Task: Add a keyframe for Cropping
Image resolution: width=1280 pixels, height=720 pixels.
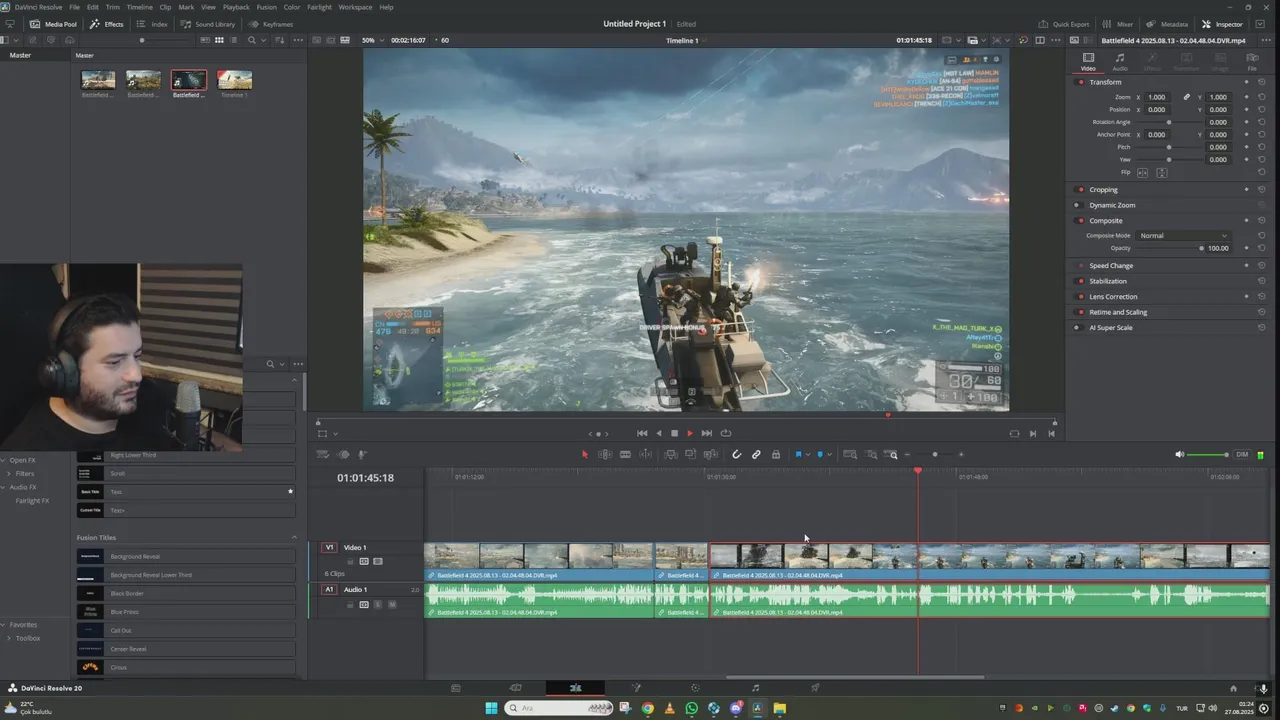Action: [1246, 190]
